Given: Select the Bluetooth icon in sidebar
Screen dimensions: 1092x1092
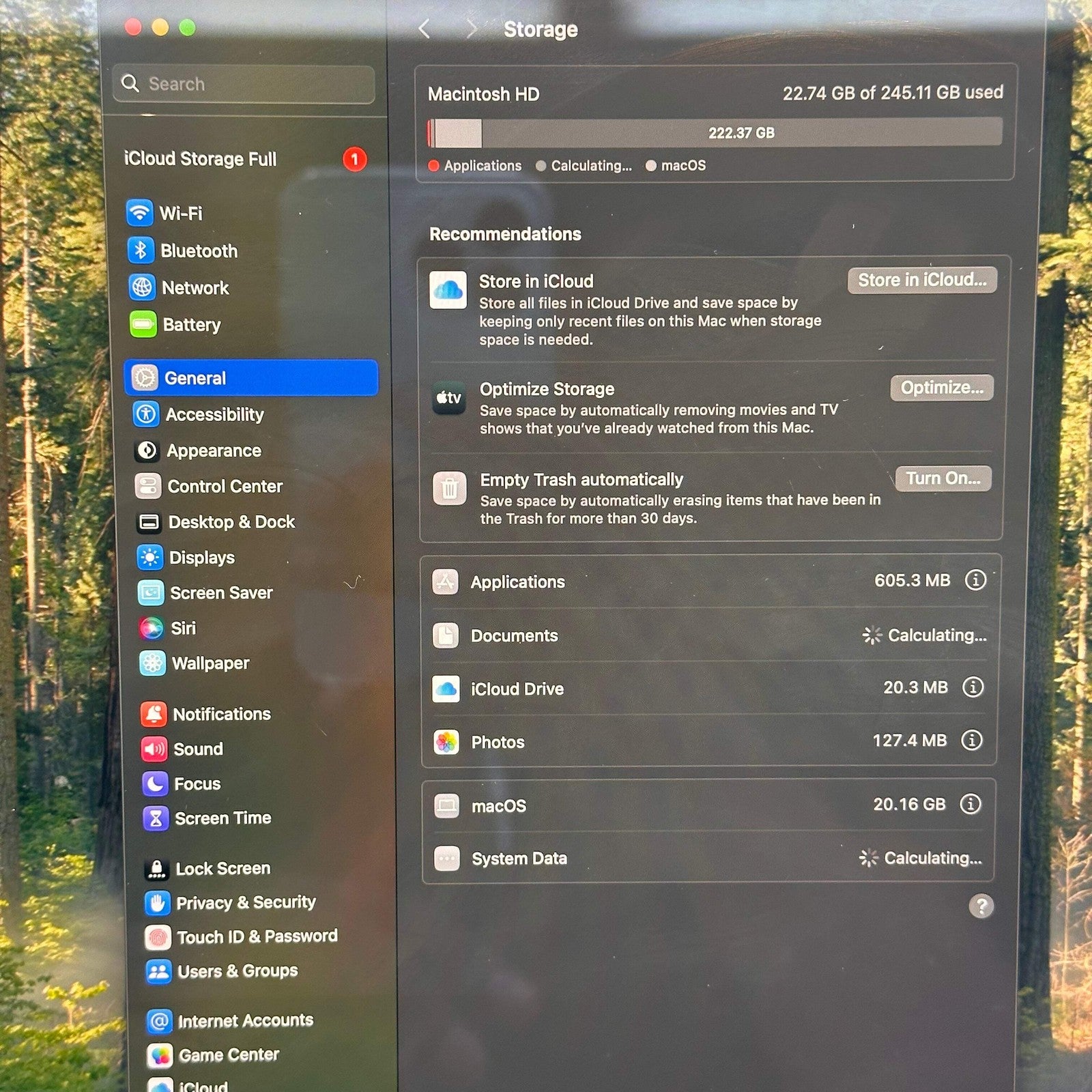Looking at the screenshot, I should pos(141,250).
